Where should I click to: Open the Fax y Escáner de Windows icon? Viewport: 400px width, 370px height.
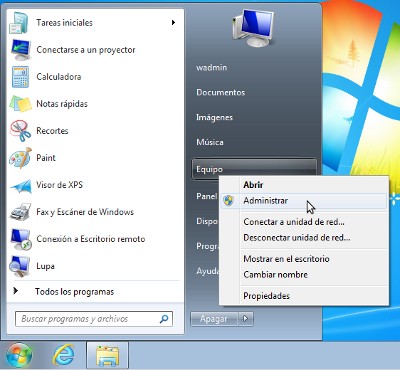pyautogui.click(x=21, y=212)
